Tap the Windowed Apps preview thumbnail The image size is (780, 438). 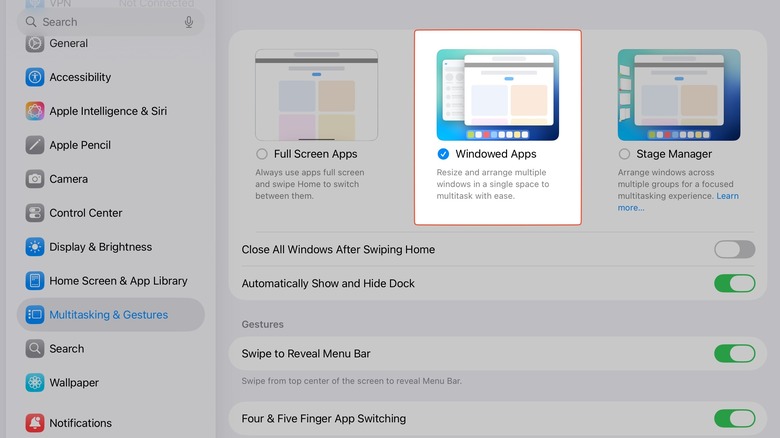[497, 95]
